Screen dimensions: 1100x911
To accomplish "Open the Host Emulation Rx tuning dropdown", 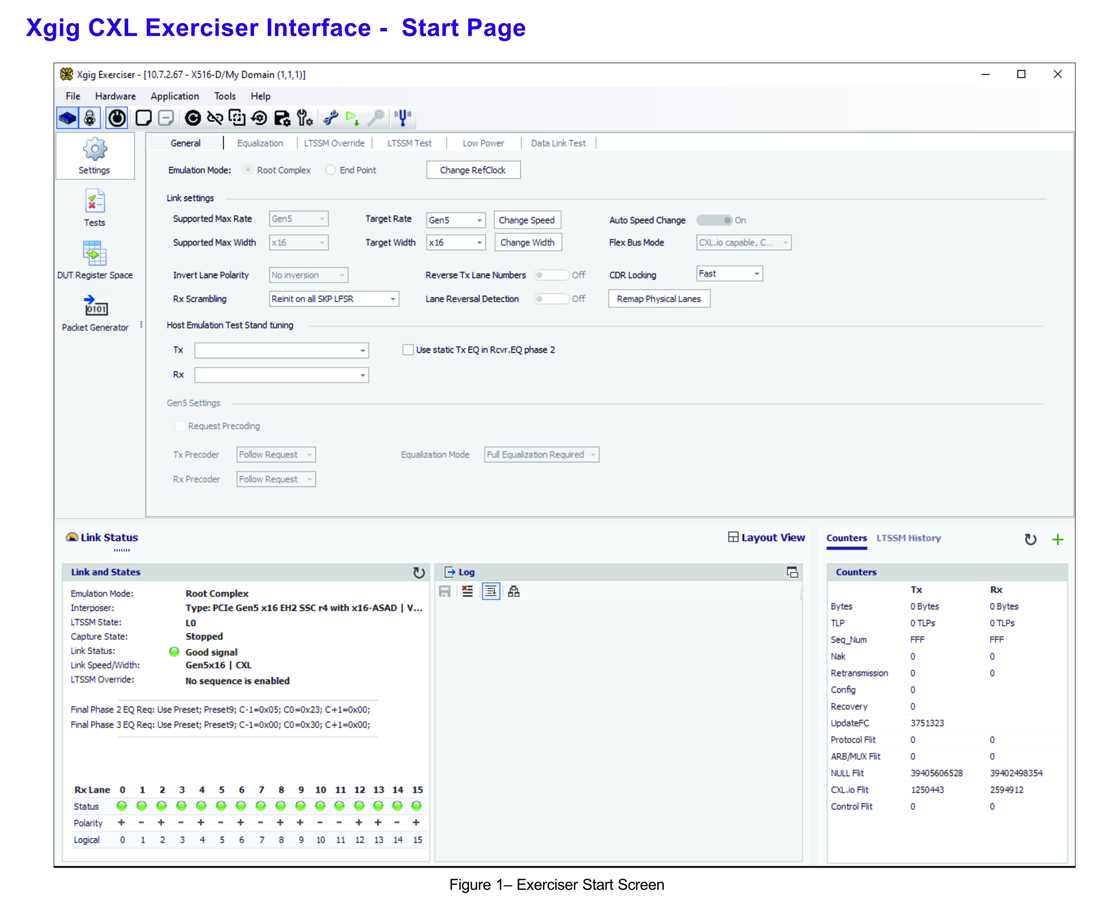I will coord(281,374).
